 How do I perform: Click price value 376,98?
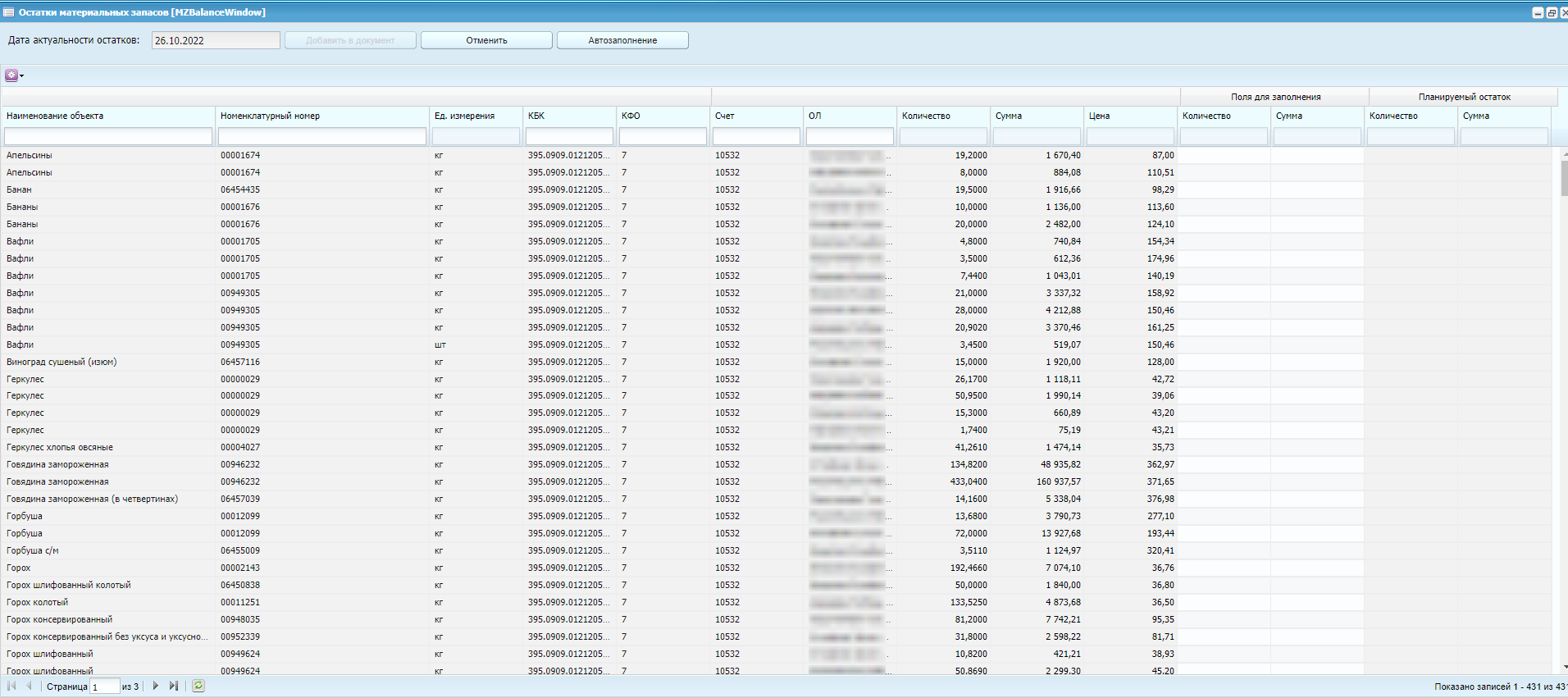pyautogui.click(x=1160, y=499)
